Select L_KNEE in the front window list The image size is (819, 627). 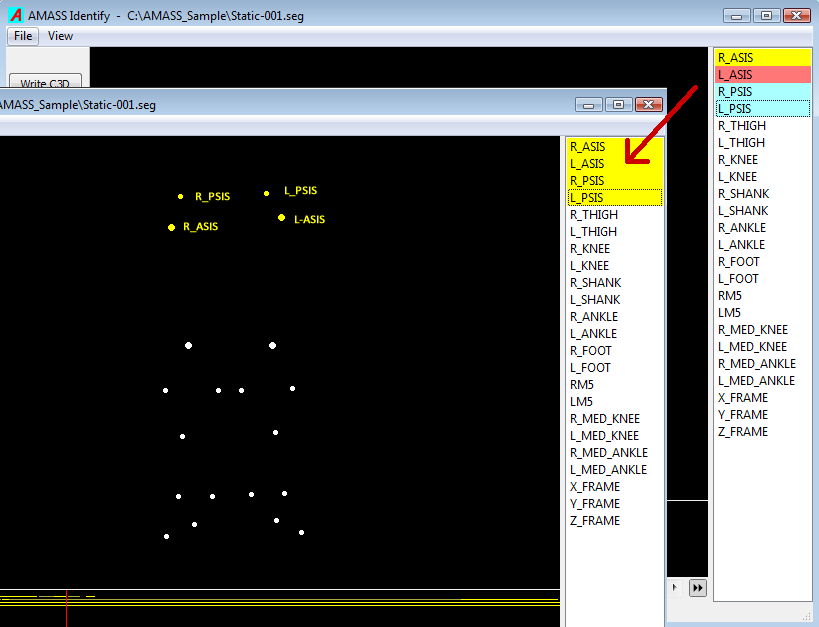[x=615, y=265]
